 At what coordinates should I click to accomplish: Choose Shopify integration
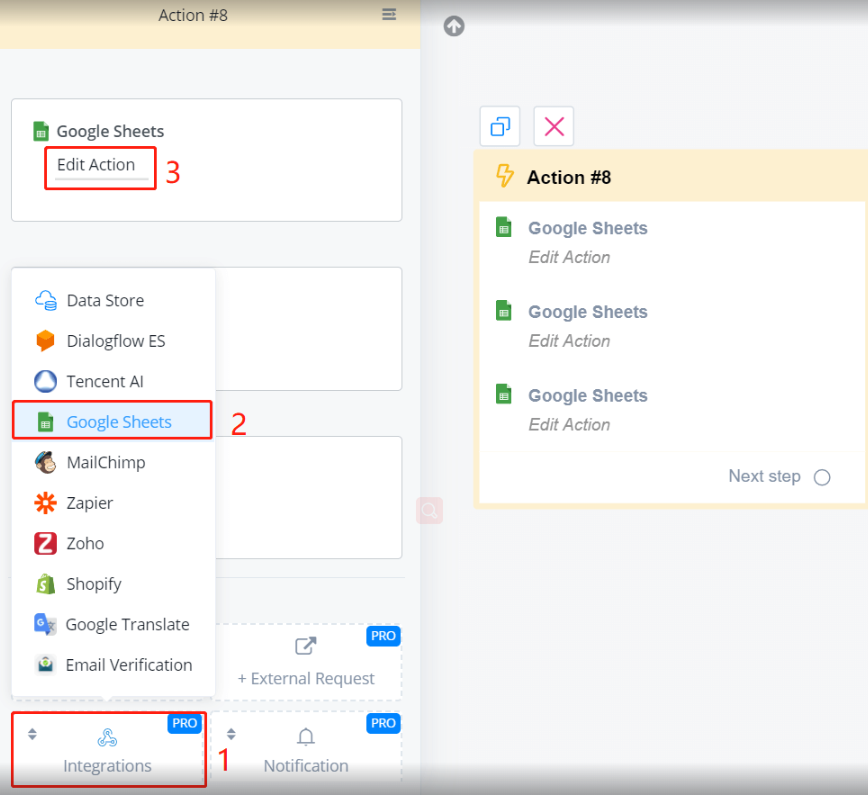coord(93,584)
